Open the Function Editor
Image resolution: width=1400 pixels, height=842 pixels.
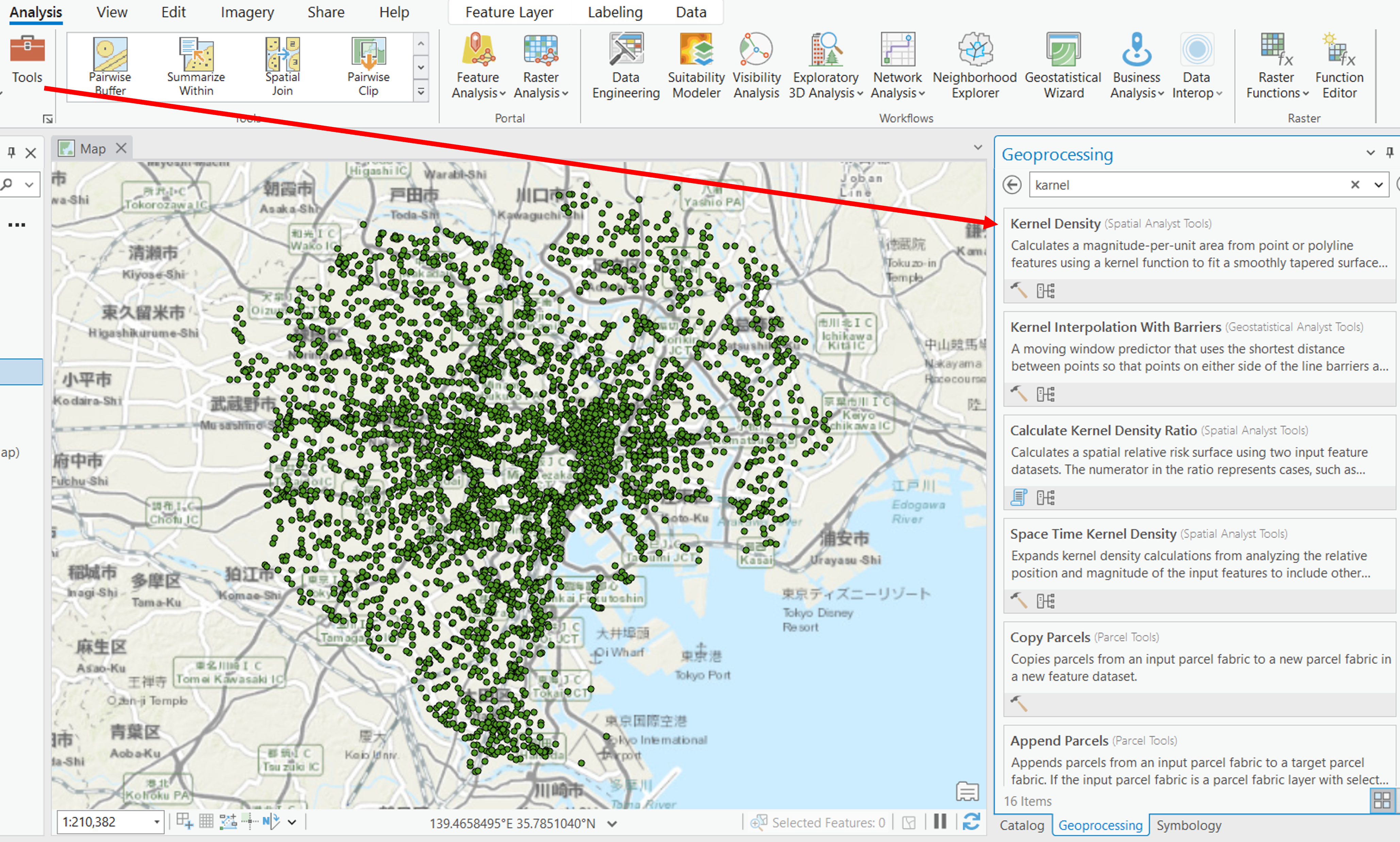point(1339,66)
